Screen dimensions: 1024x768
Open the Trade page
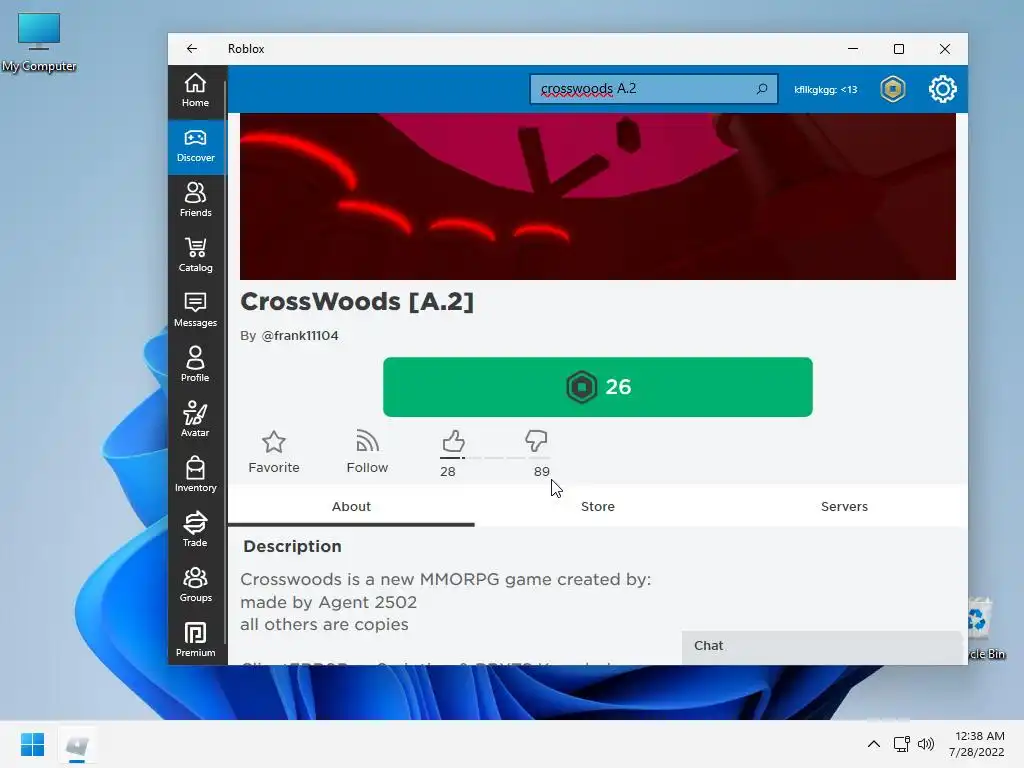[195, 530]
